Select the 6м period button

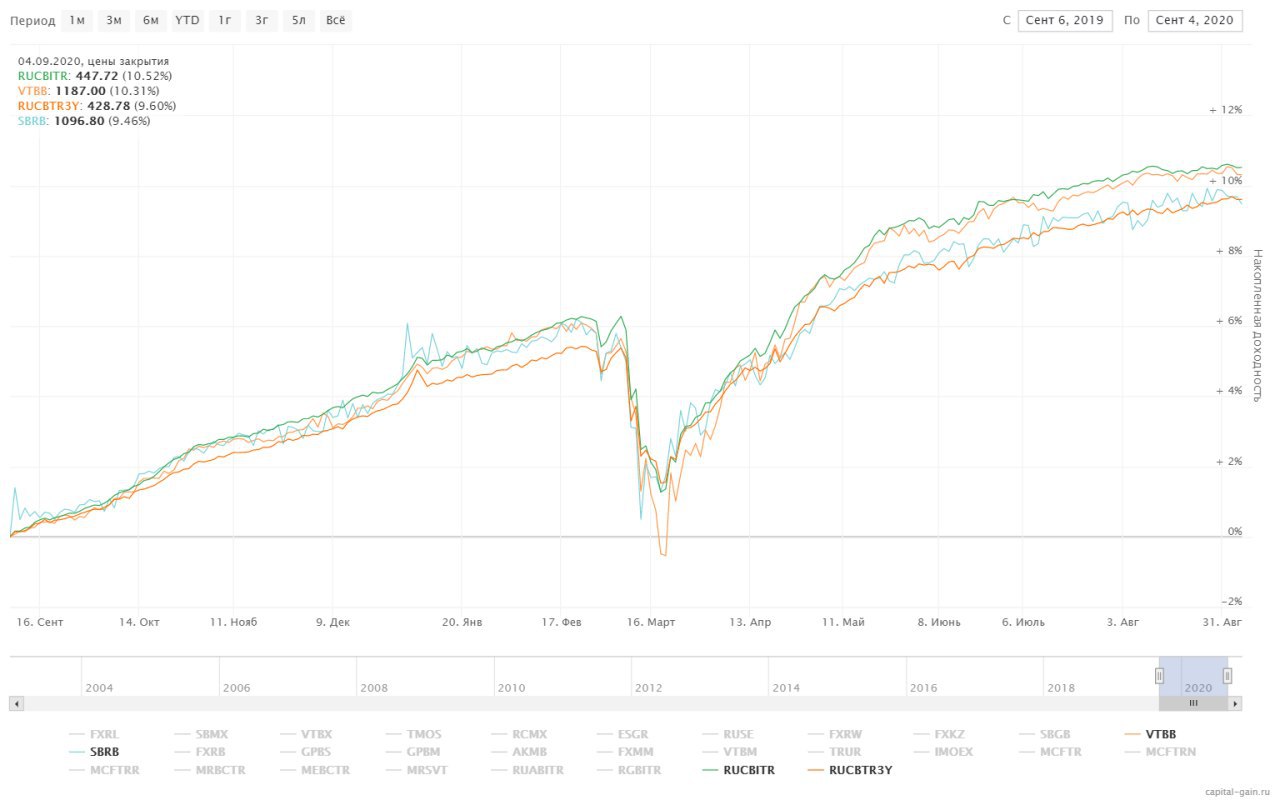pyautogui.click(x=150, y=20)
